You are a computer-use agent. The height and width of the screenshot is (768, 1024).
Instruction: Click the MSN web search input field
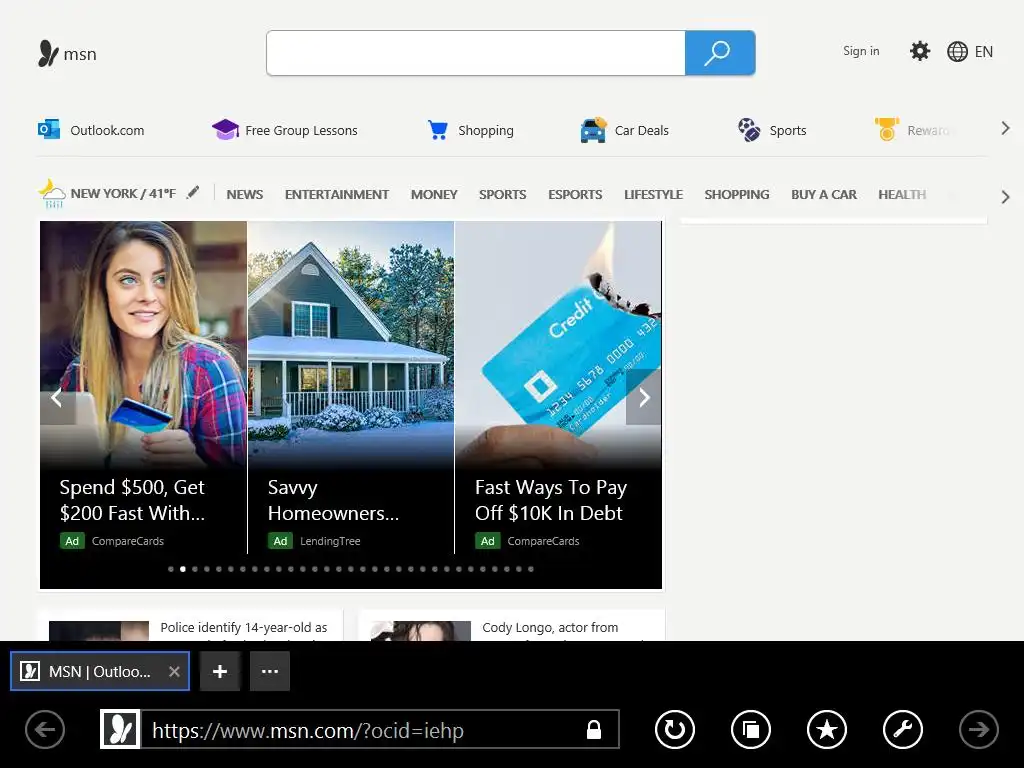(x=475, y=53)
